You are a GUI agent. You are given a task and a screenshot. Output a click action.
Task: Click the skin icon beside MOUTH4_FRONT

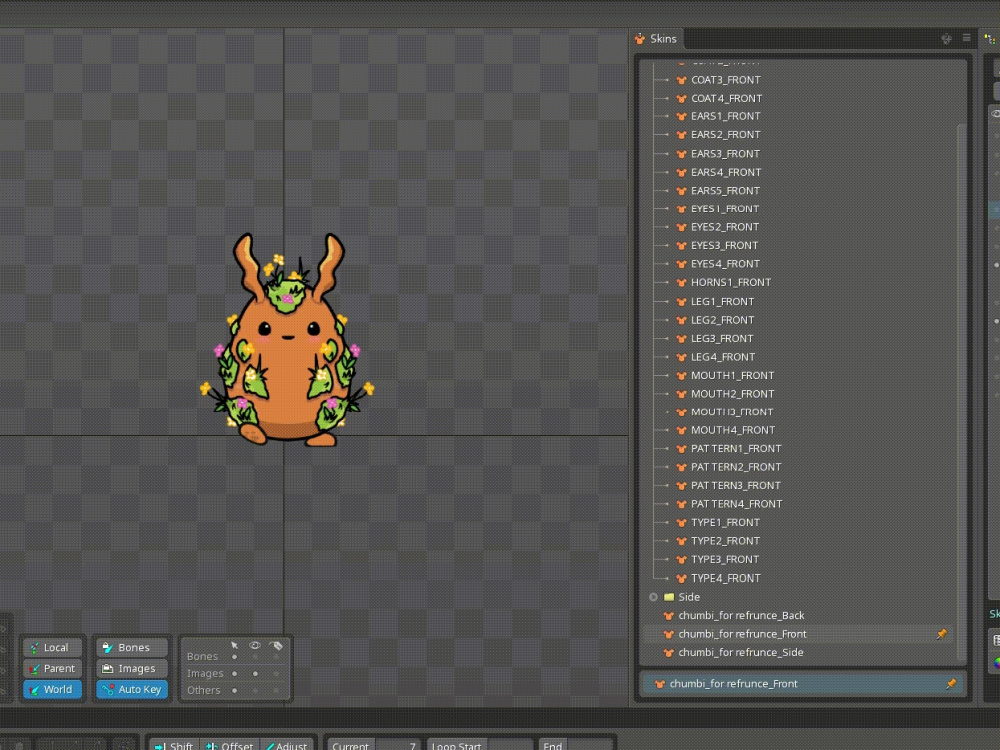(x=681, y=430)
